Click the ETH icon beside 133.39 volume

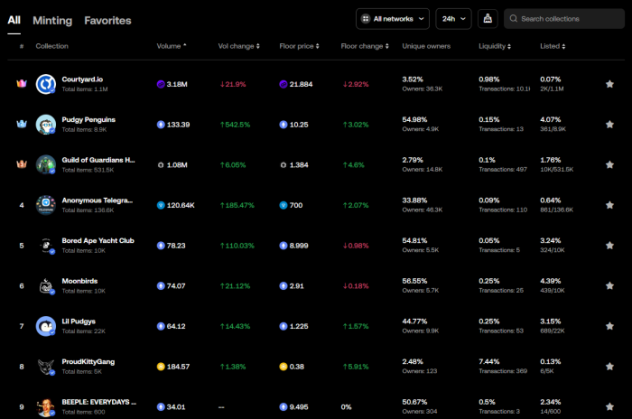160,124
